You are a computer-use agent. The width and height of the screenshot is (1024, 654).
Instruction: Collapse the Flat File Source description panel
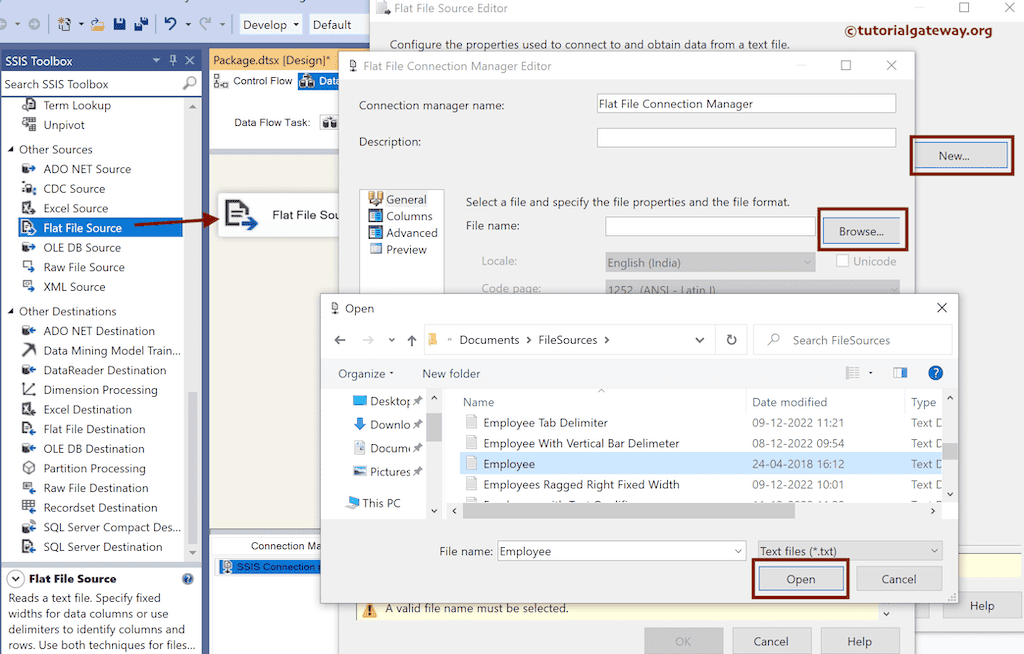coord(16,579)
